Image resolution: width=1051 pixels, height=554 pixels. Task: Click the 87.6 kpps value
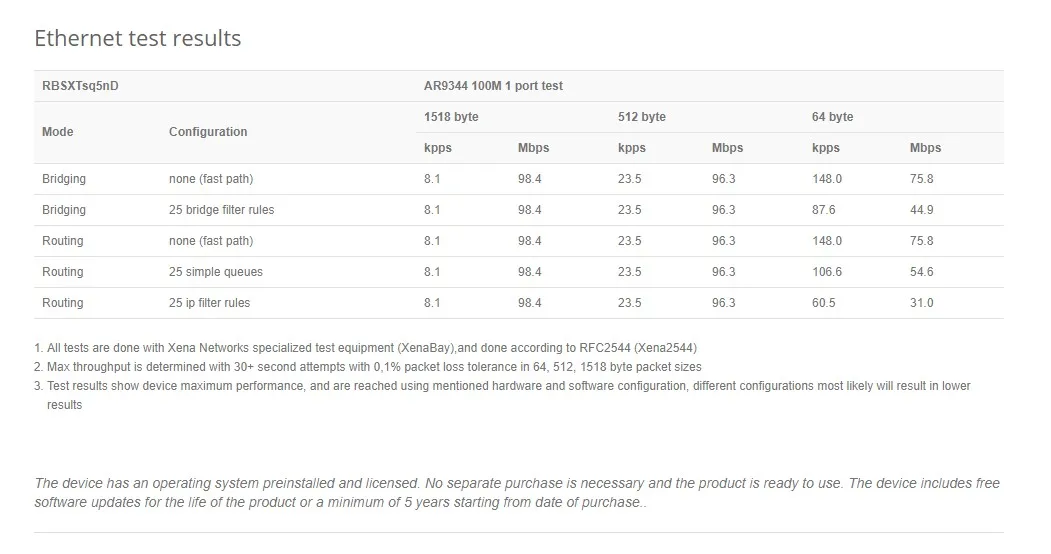[824, 210]
